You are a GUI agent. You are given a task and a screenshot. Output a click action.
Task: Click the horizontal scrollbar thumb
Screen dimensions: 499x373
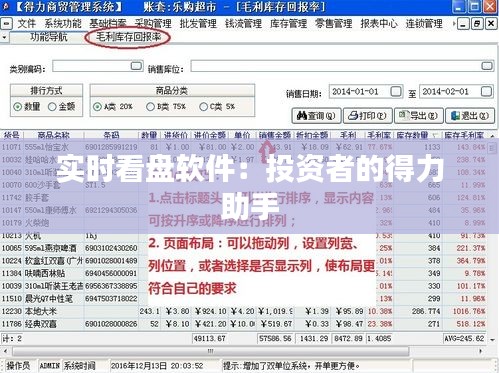point(211,351)
